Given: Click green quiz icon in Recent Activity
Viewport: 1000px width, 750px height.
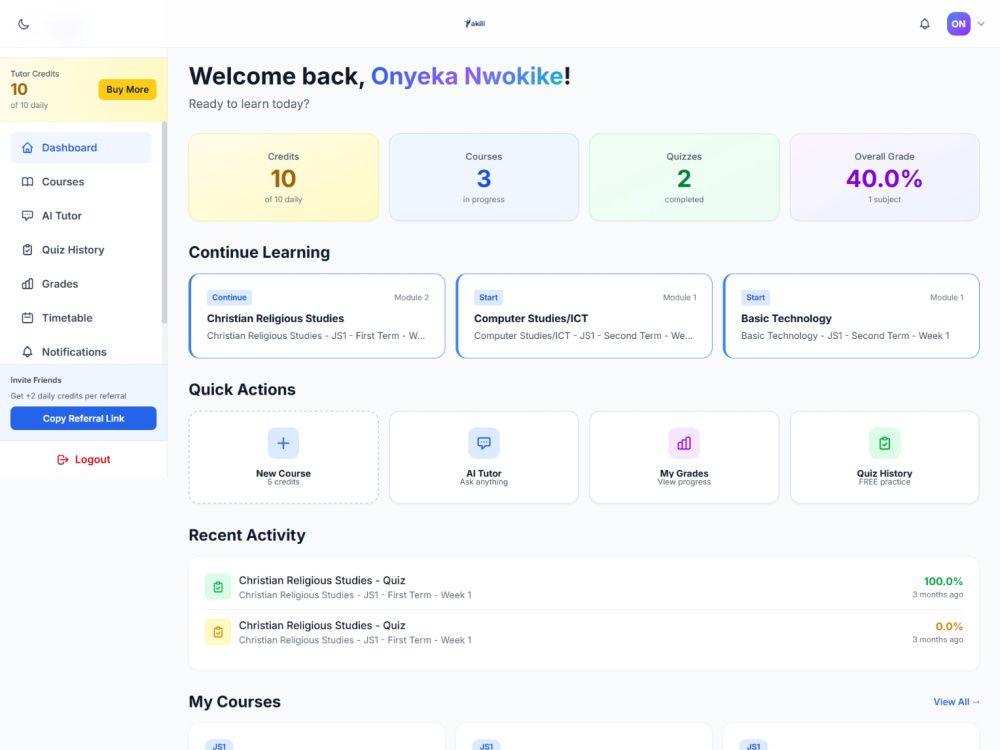Looking at the screenshot, I should [218, 587].
